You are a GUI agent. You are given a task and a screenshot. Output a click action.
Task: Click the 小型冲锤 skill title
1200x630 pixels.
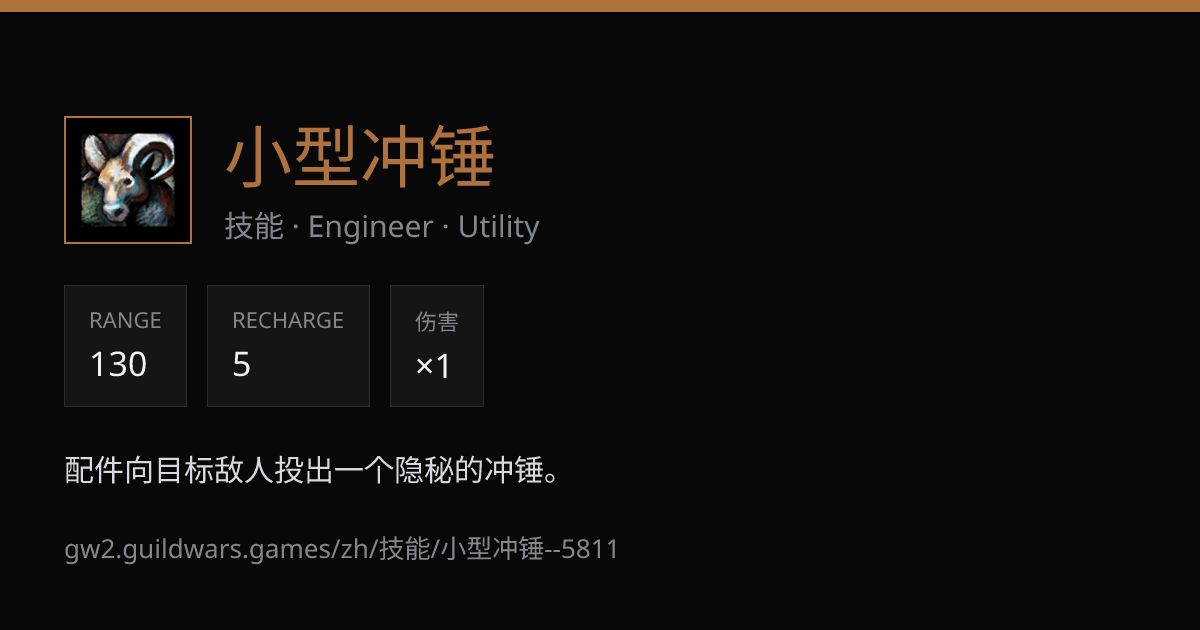point(360,160)
